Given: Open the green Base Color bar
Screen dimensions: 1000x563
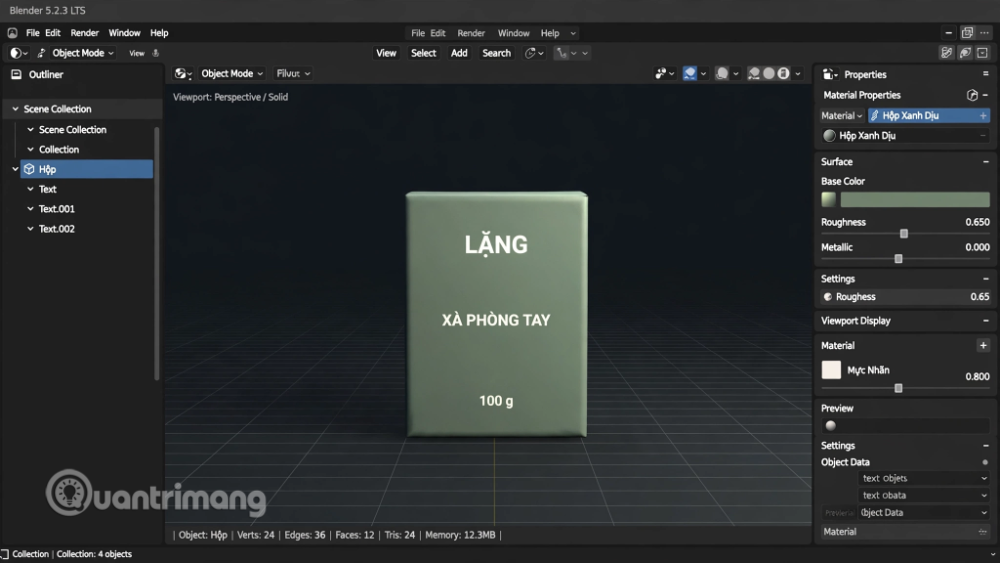Looking at the screenshot, I should [x=915, y=200].
